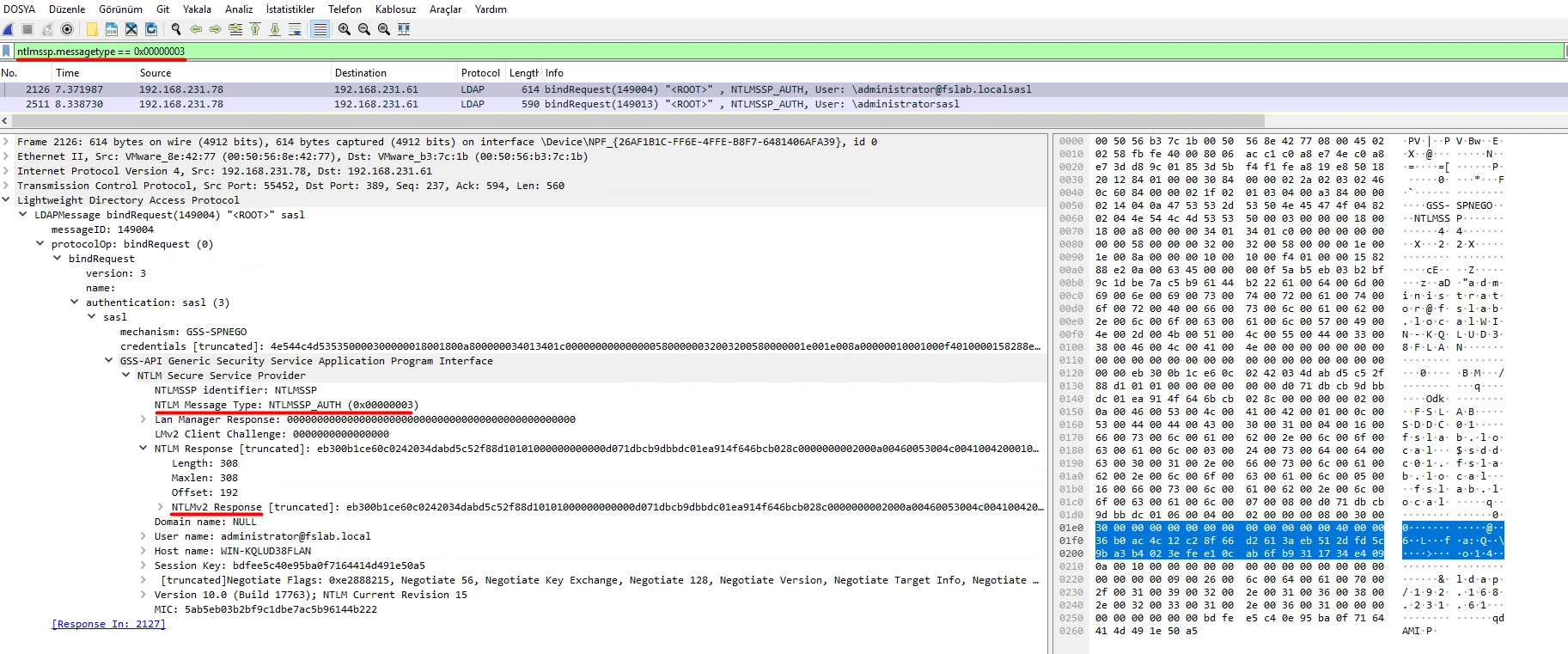The height and width of the screenshot is (654, 1568).
Task: Open the Yardım menu
Action: click(491, 9)
